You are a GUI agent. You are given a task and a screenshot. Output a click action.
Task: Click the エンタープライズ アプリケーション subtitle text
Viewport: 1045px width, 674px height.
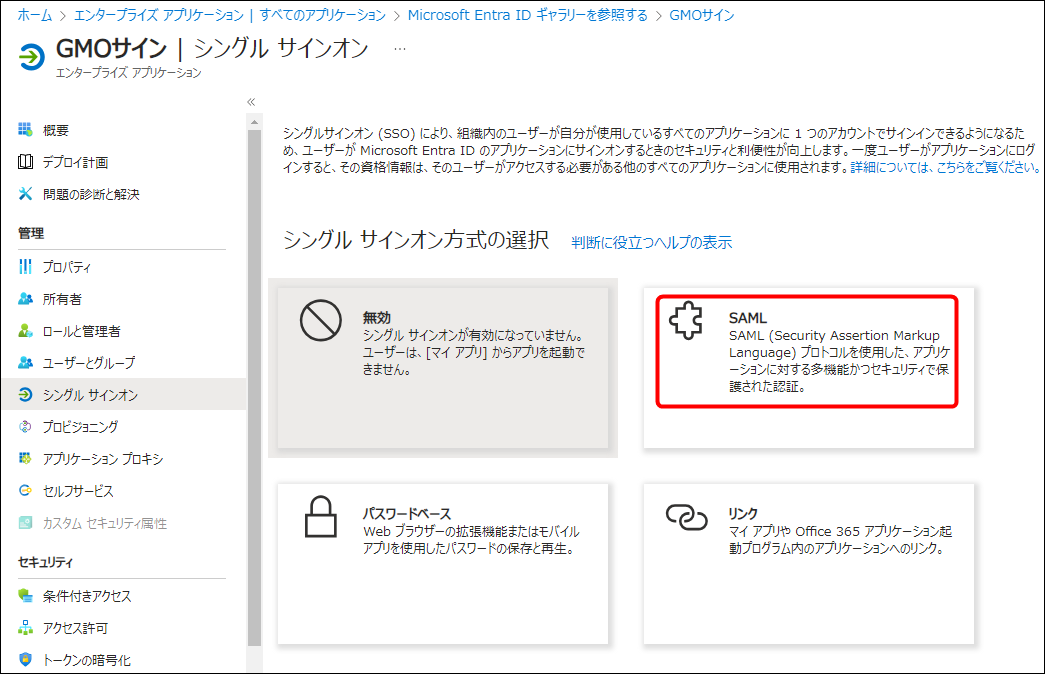pyautogui.click(x=129, y=73)
